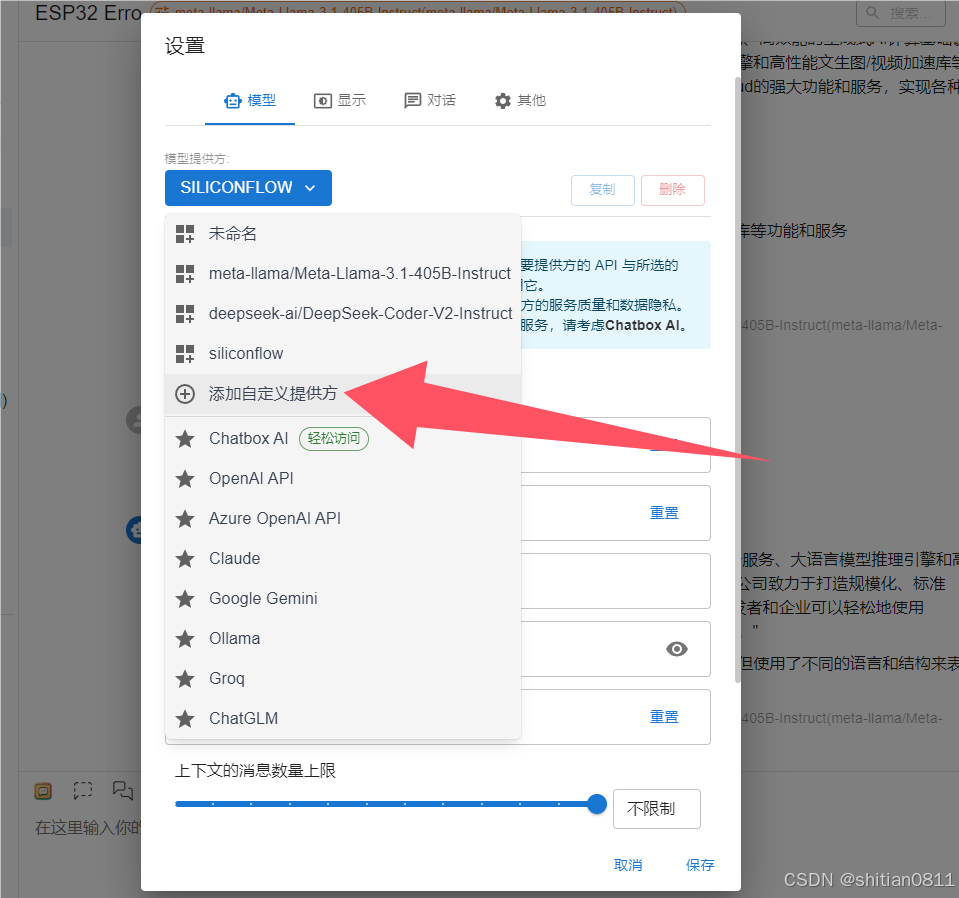Viewport: 959px width, 898px height.
Task: Select the grid icon beside siliconflow
Action: point(185,354)
